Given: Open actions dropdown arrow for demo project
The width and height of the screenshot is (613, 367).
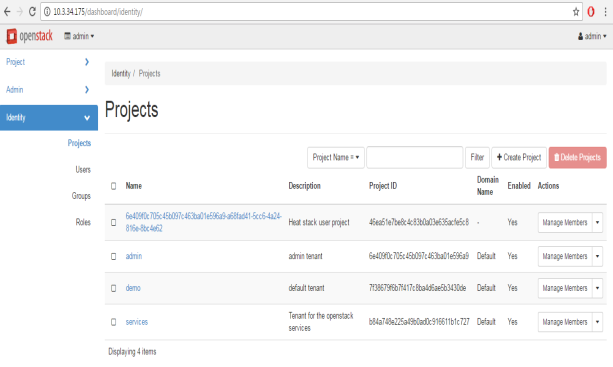Looking at the screenshot, I should (x=597, y=288).
